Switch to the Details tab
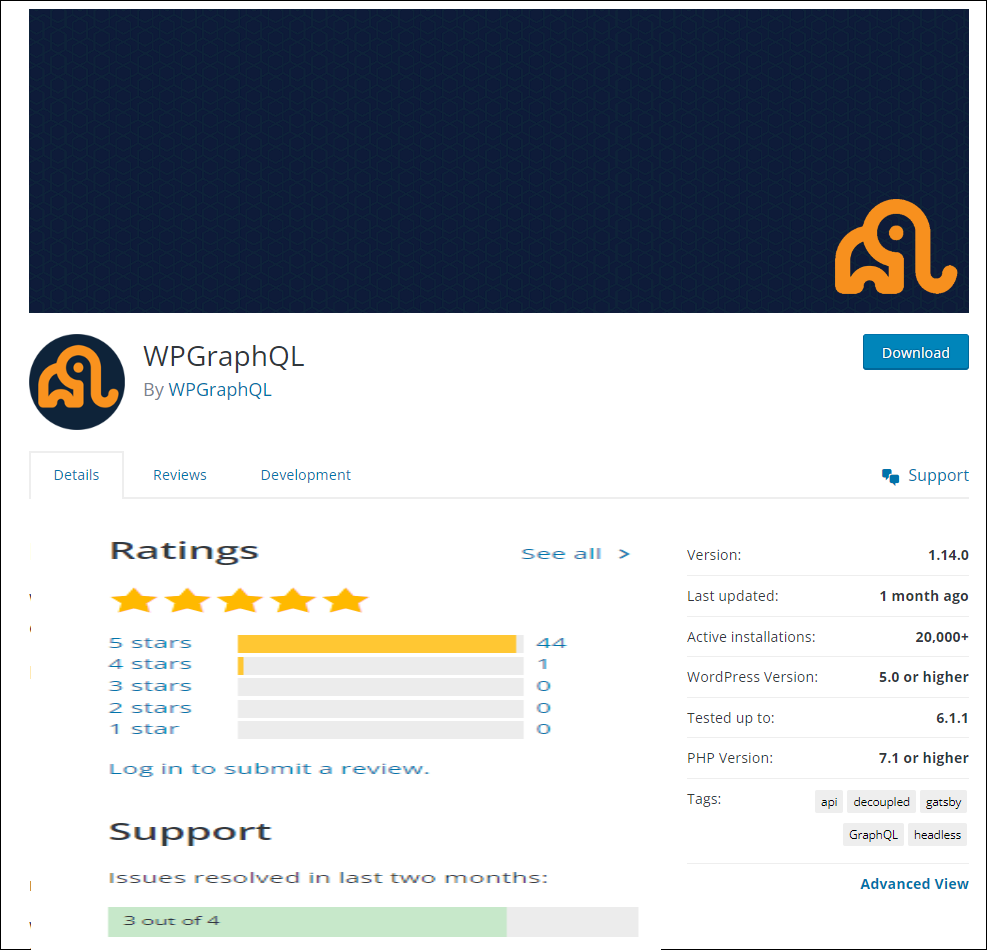The height and width of the screenshot is (950, 987). [76, 475]
